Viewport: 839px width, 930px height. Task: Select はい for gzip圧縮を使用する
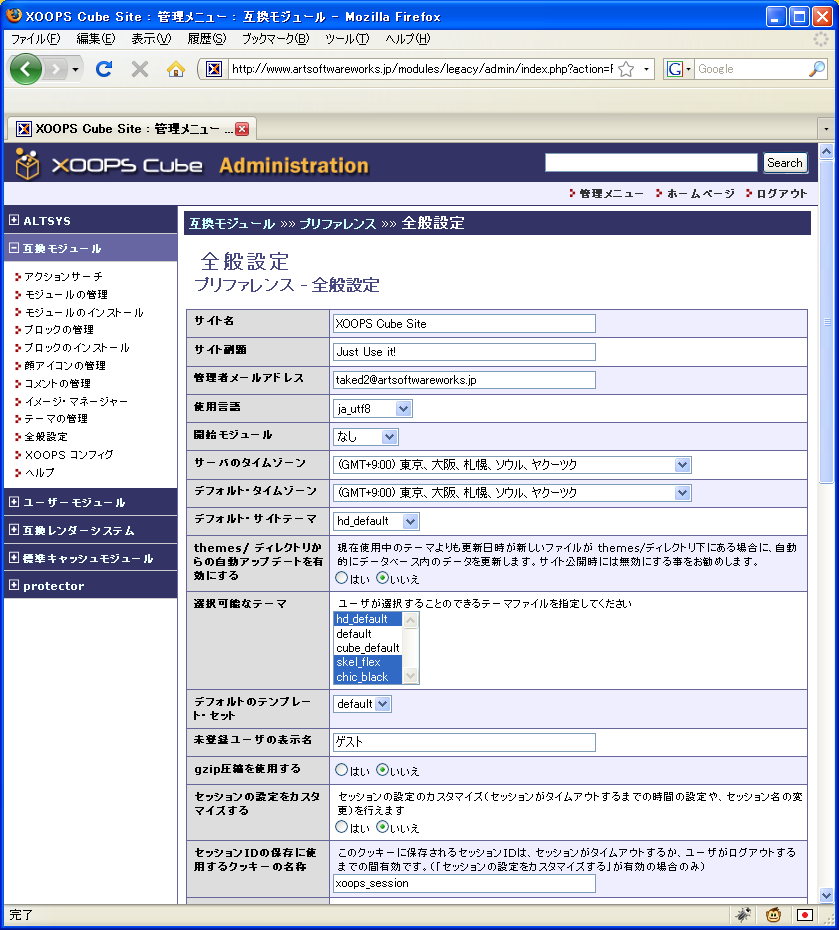coord(342,770)
